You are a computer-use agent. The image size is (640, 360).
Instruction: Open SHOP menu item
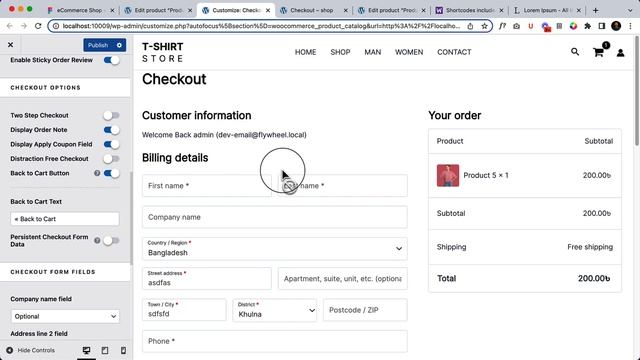(340, 52)
